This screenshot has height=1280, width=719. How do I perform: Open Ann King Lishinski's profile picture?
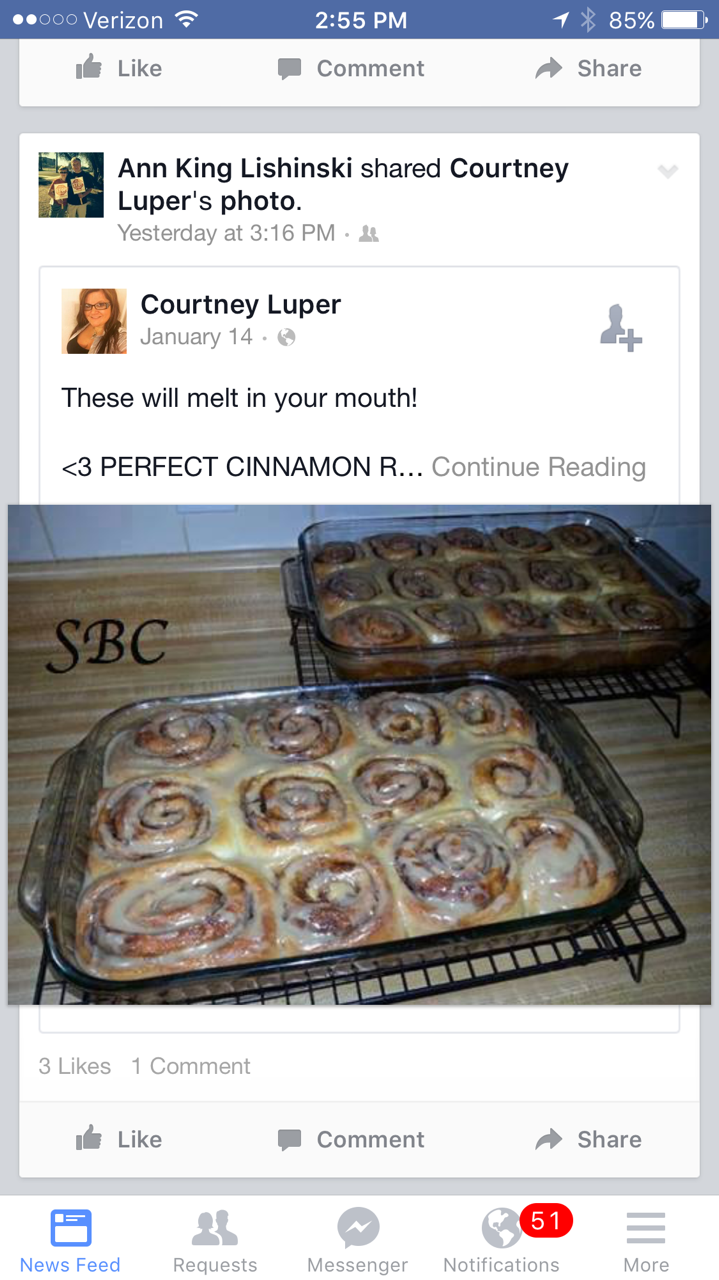pos(71,185)
